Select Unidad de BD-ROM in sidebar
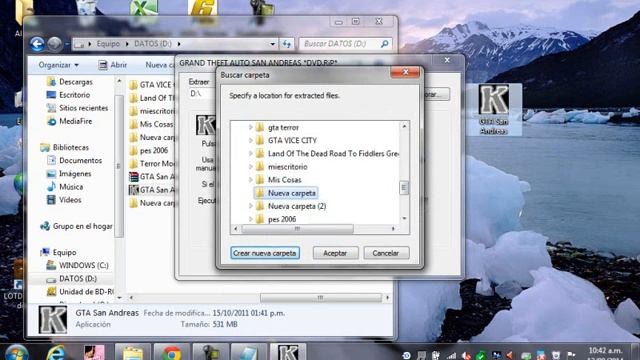640x360 pixels. [80, 292]
